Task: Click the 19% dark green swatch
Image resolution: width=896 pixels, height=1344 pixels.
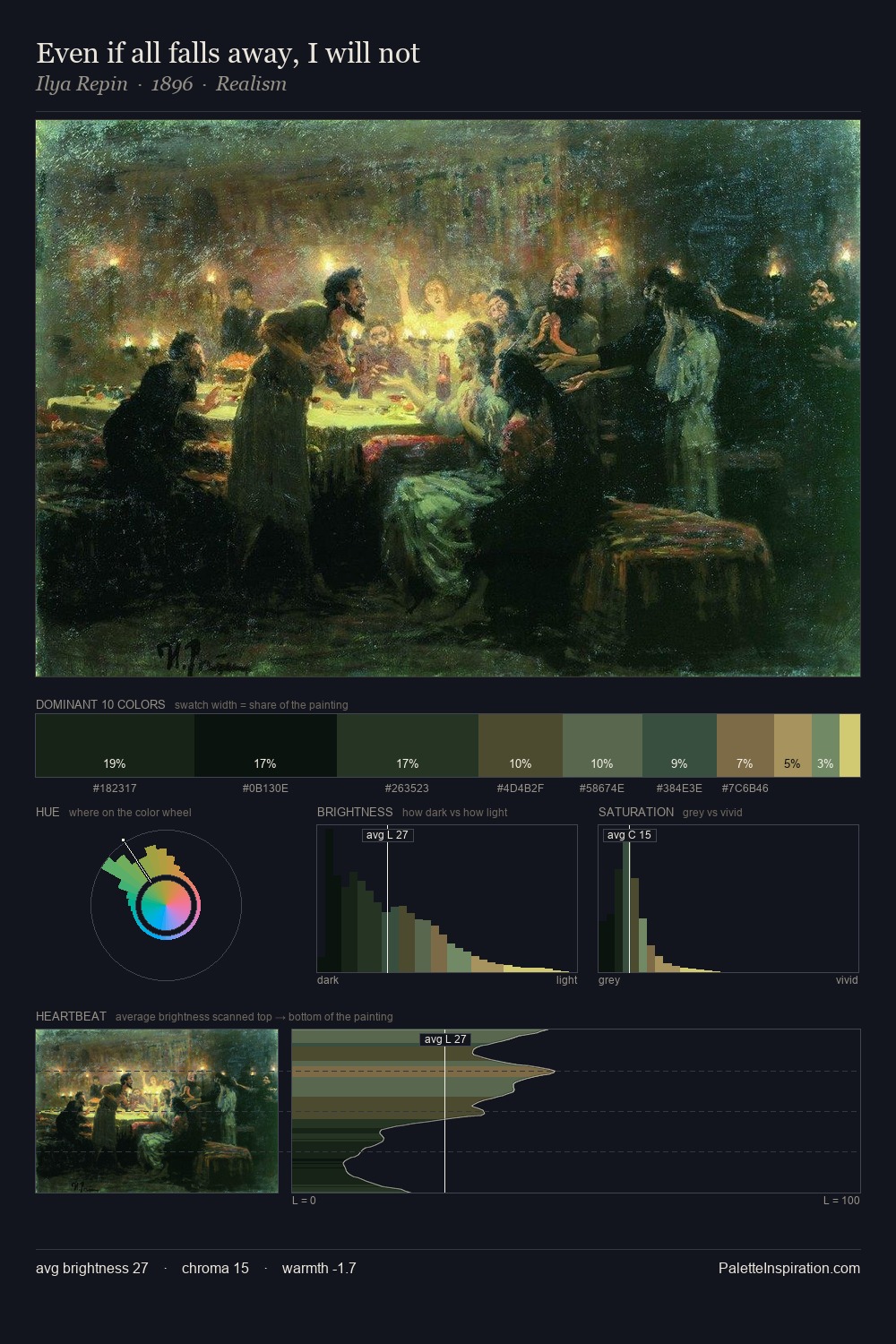Action: tap(115, 745)
